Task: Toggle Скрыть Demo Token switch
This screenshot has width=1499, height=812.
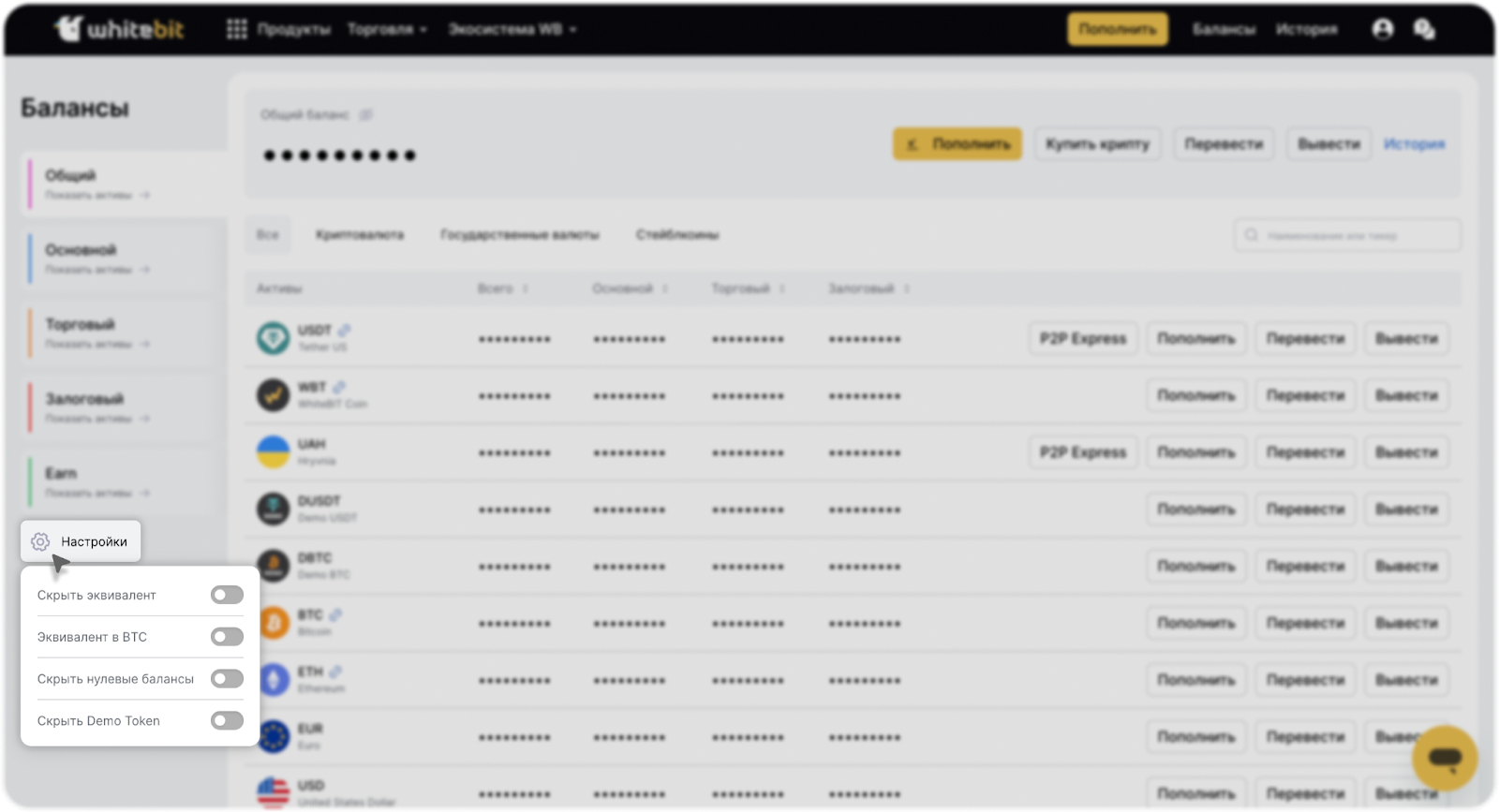Action: point(227,720)
